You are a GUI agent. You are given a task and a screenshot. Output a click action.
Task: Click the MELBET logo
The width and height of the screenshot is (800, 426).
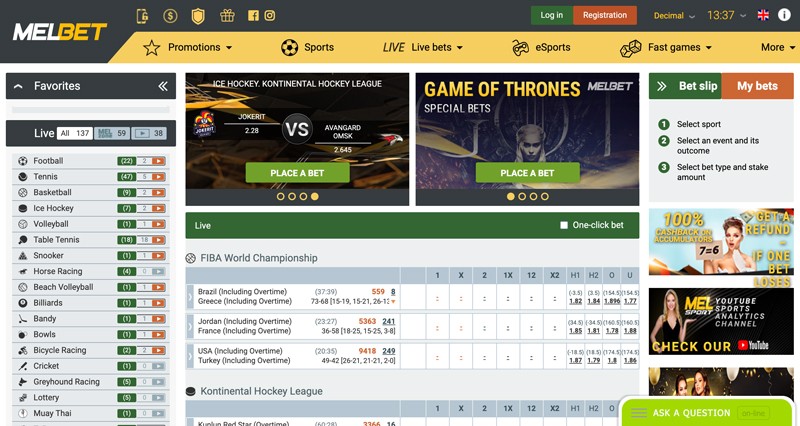[x=60, y=32]
